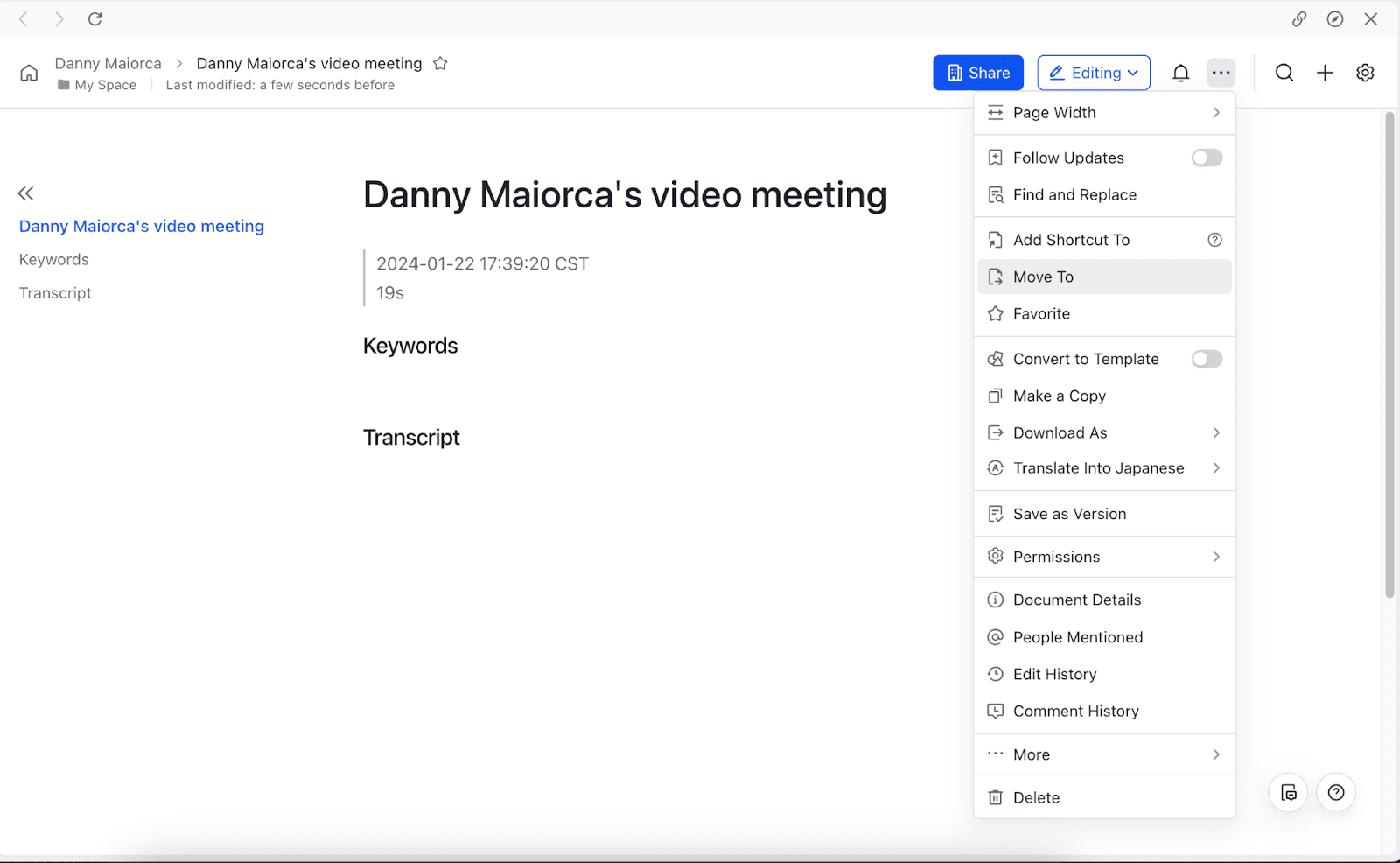Create new with plus icon
This screenshot has width=1400, height=863.
[1325, 73]
